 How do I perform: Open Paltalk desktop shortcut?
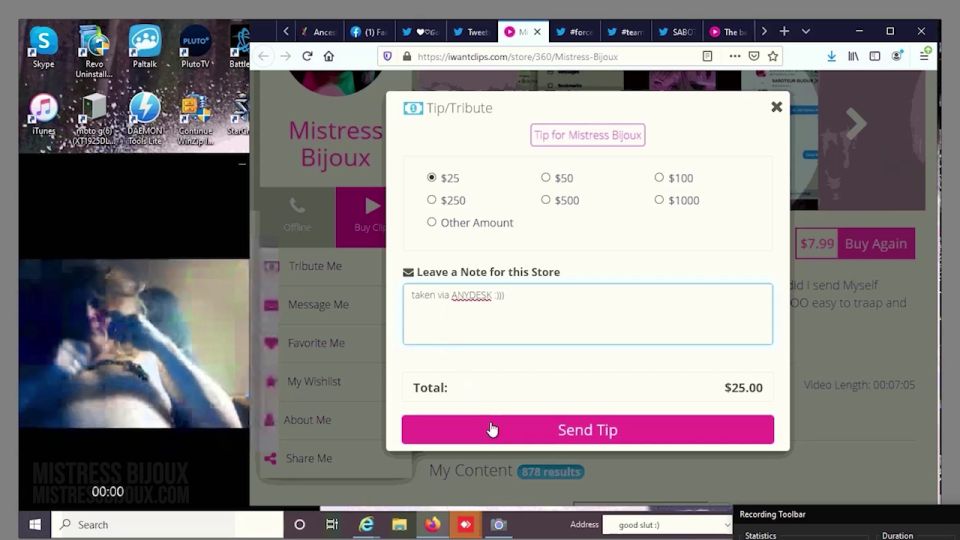click(x=144, y=47)
